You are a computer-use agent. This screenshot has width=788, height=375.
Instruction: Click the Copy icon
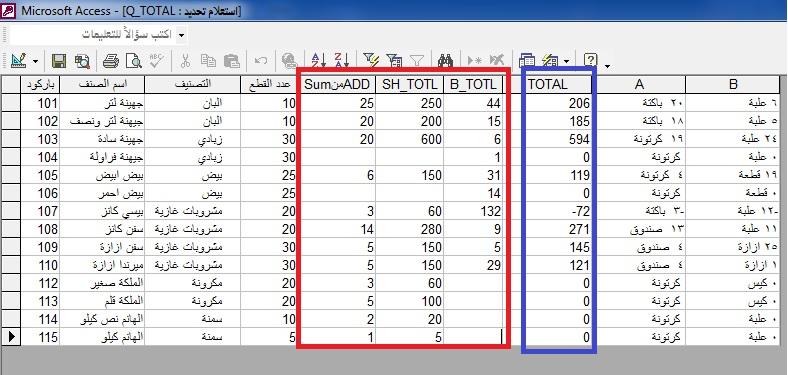208,61
